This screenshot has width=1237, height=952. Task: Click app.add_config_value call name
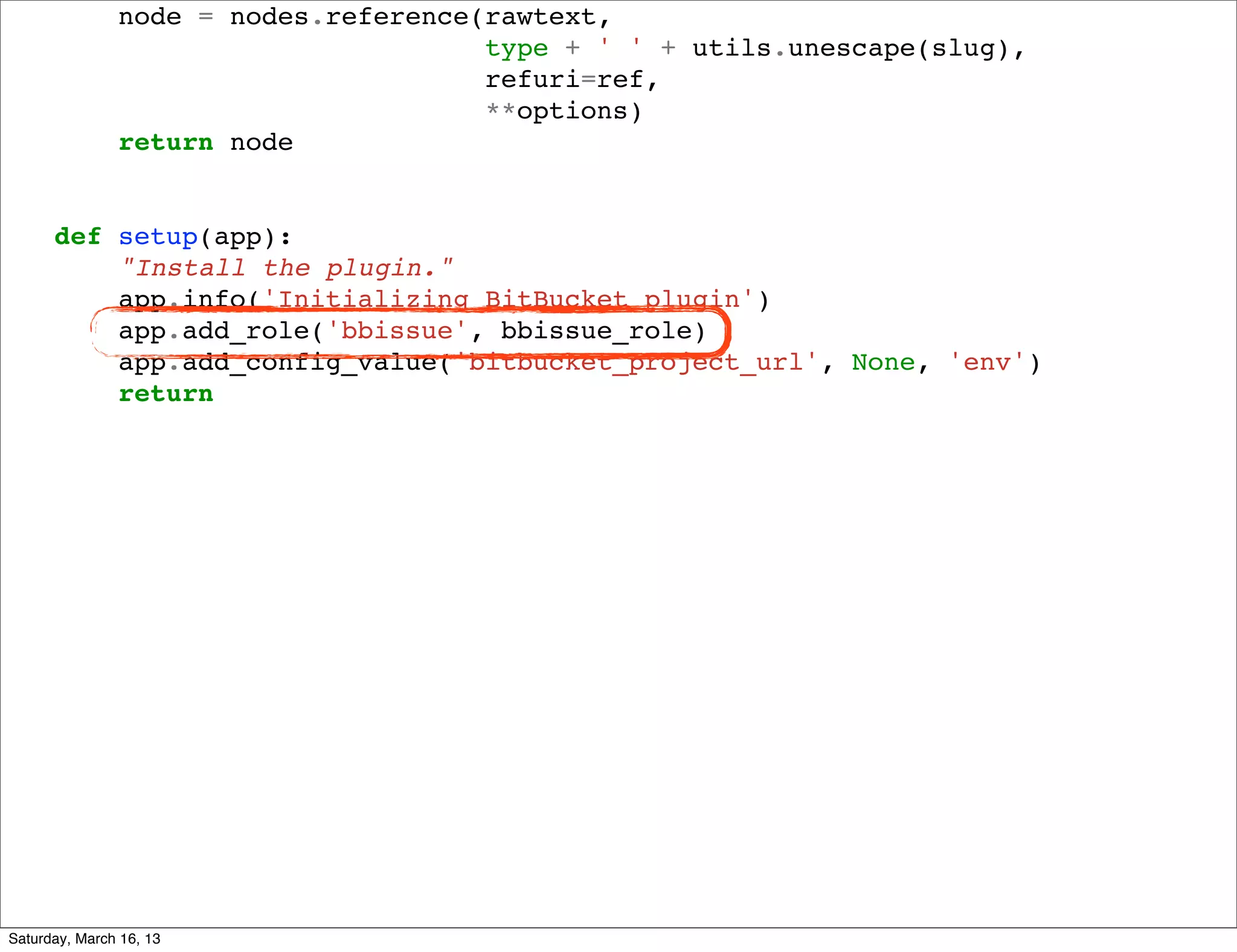[277, 363]
